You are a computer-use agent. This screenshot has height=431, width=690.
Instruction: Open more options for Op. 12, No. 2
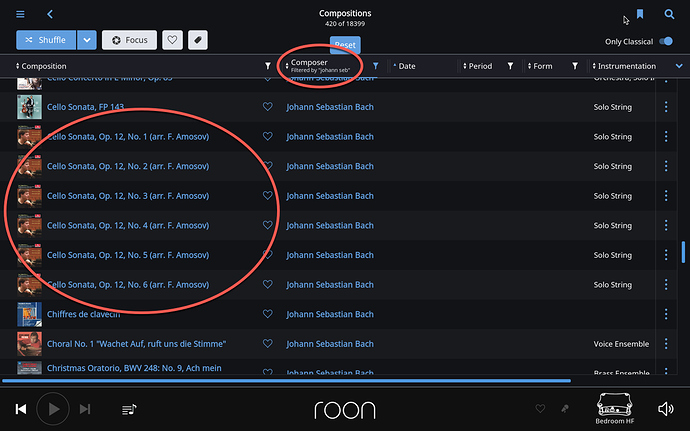(666, 166)
